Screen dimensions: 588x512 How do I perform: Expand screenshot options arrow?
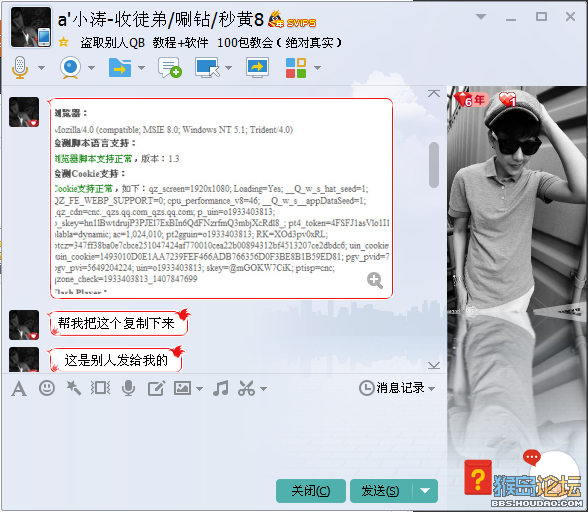click(x=264, y=389)
